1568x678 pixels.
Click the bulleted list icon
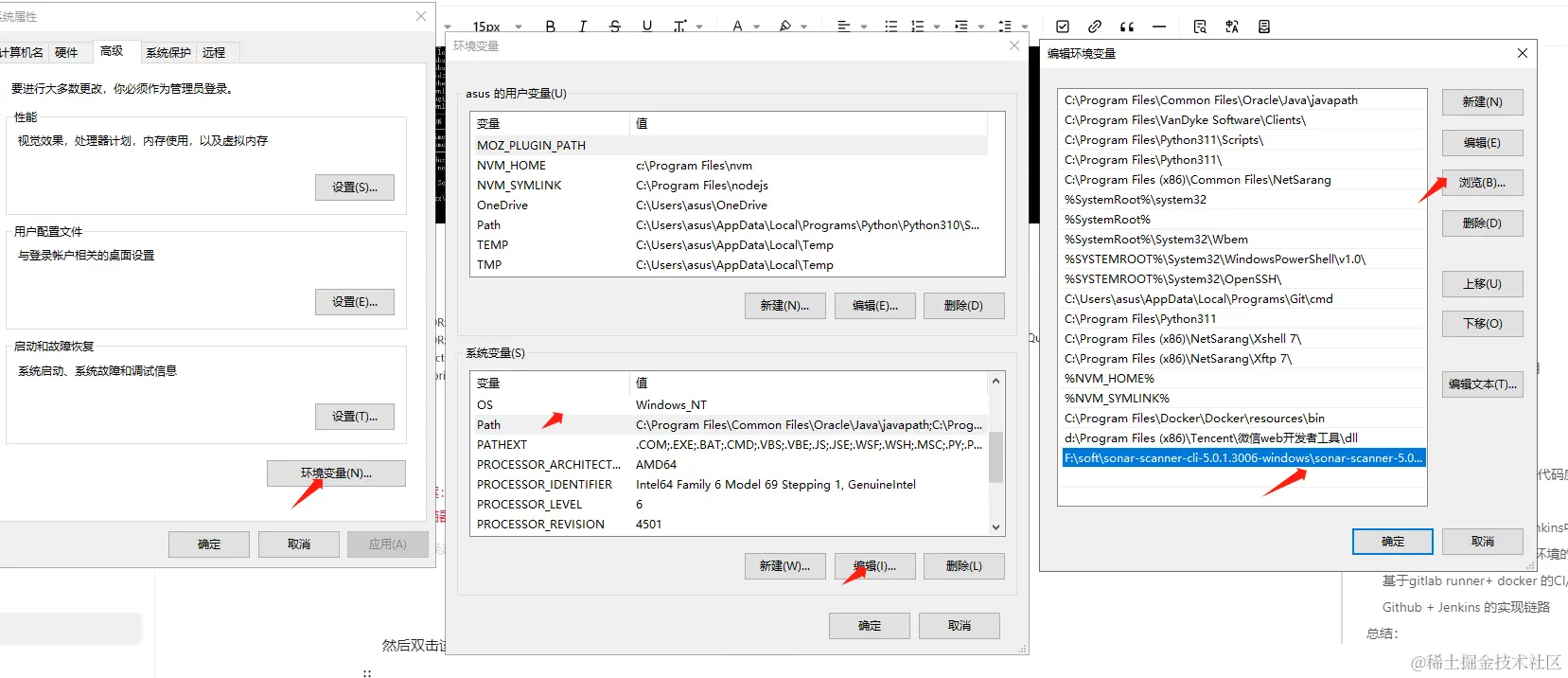click(x=890, y=27)
